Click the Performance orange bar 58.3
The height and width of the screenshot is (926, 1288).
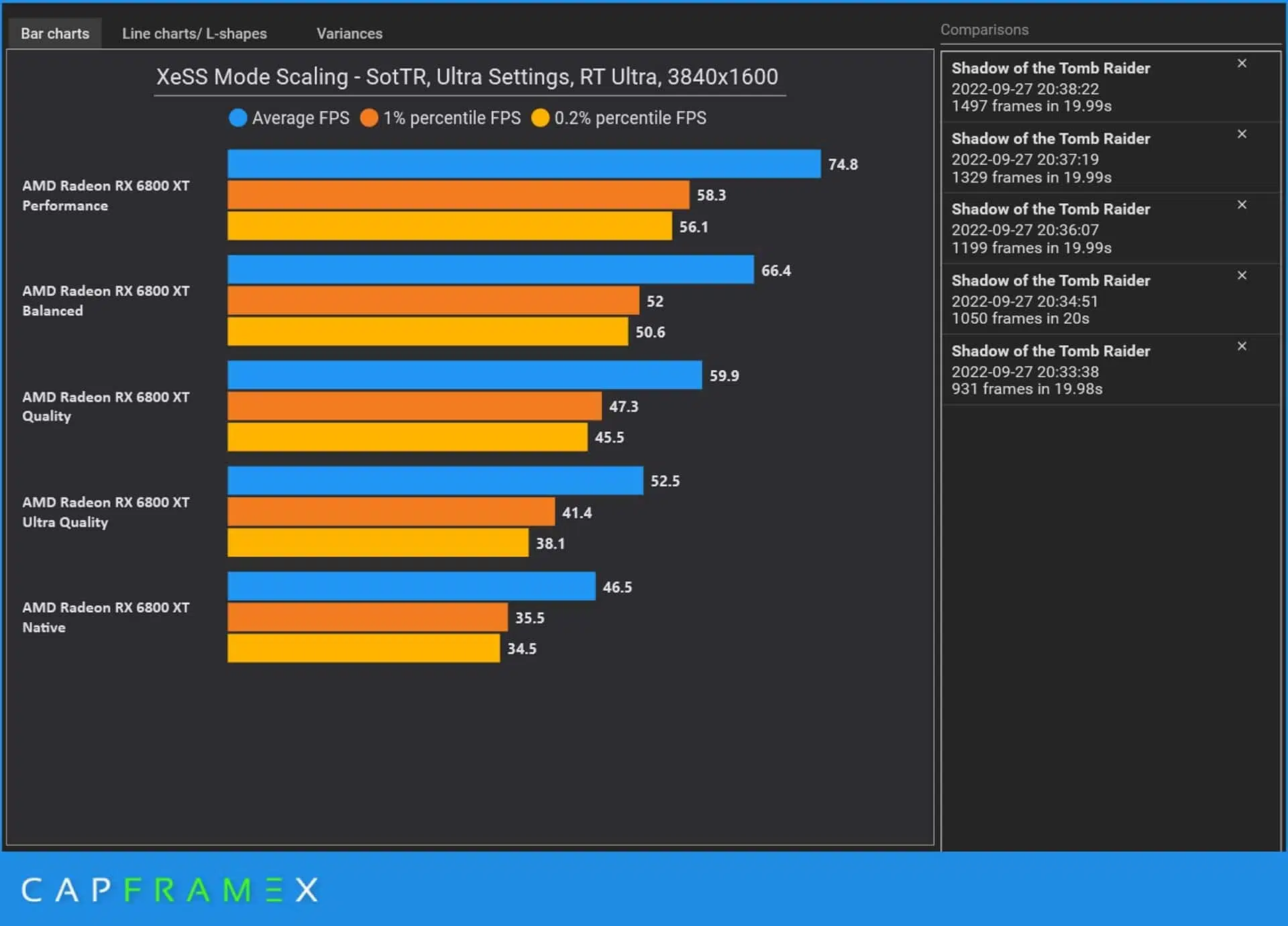(x=458, y=194)
